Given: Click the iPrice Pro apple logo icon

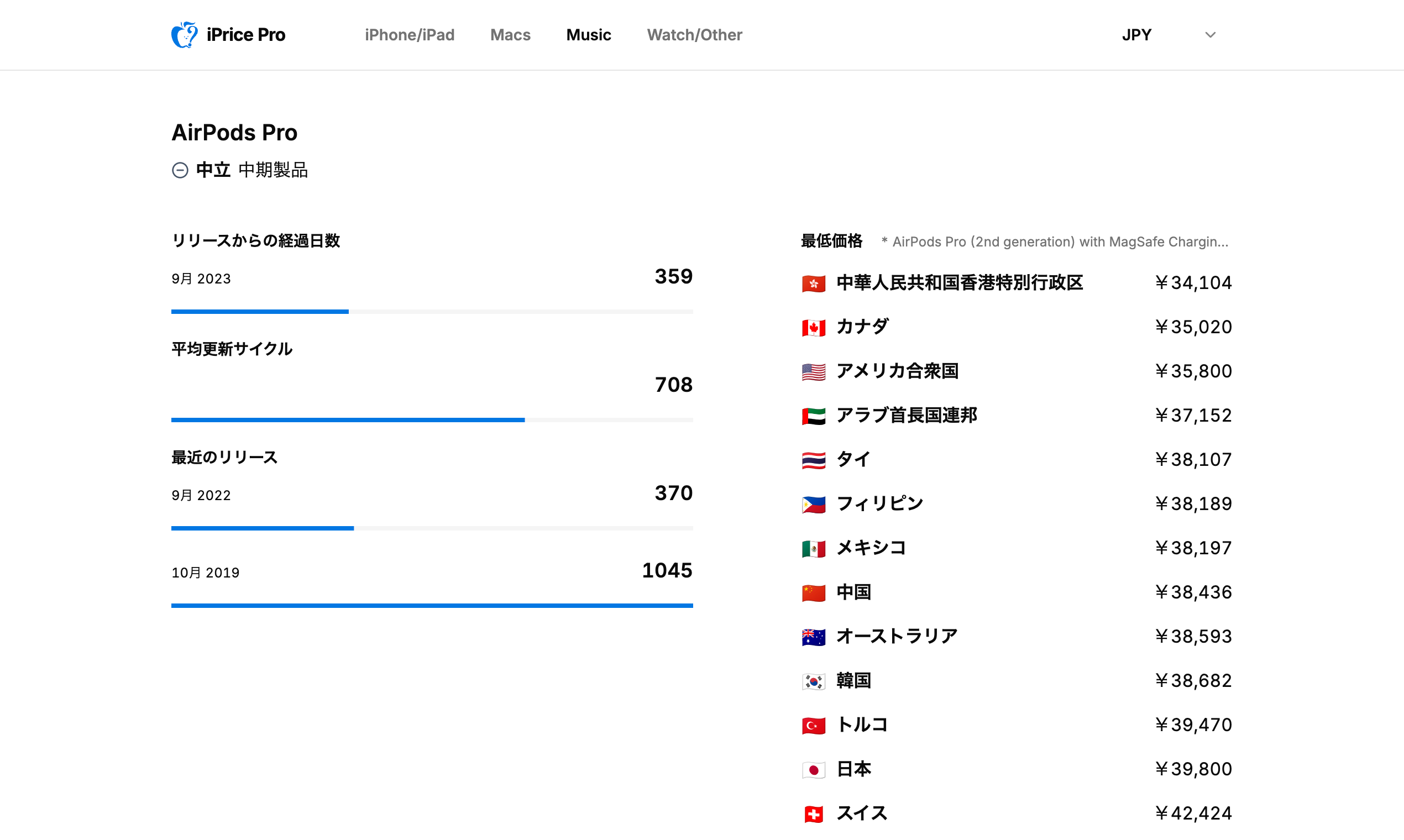Looking at the screenshot, I should click(x=185, y=34).
